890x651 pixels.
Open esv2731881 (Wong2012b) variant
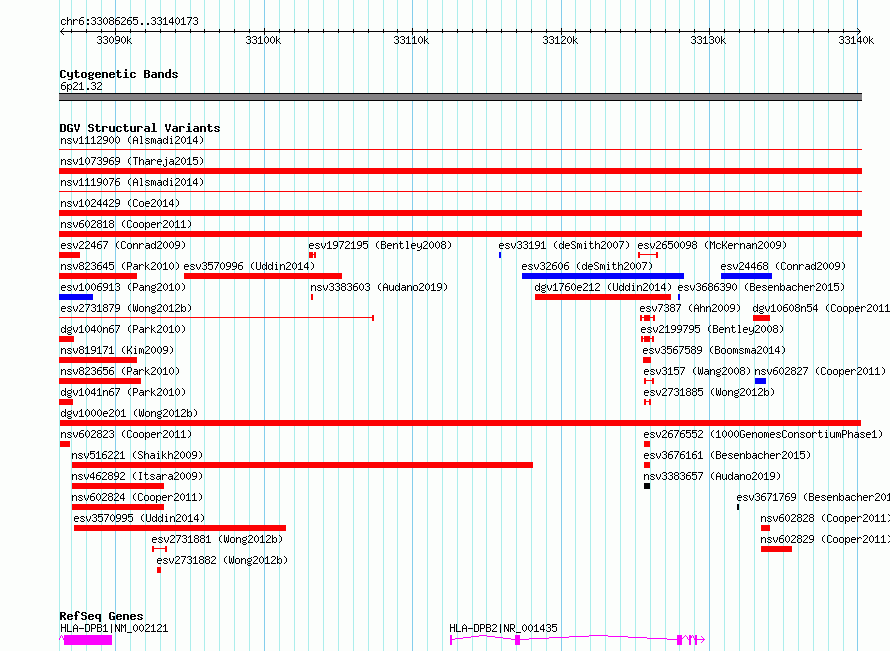tap(217, 539)
